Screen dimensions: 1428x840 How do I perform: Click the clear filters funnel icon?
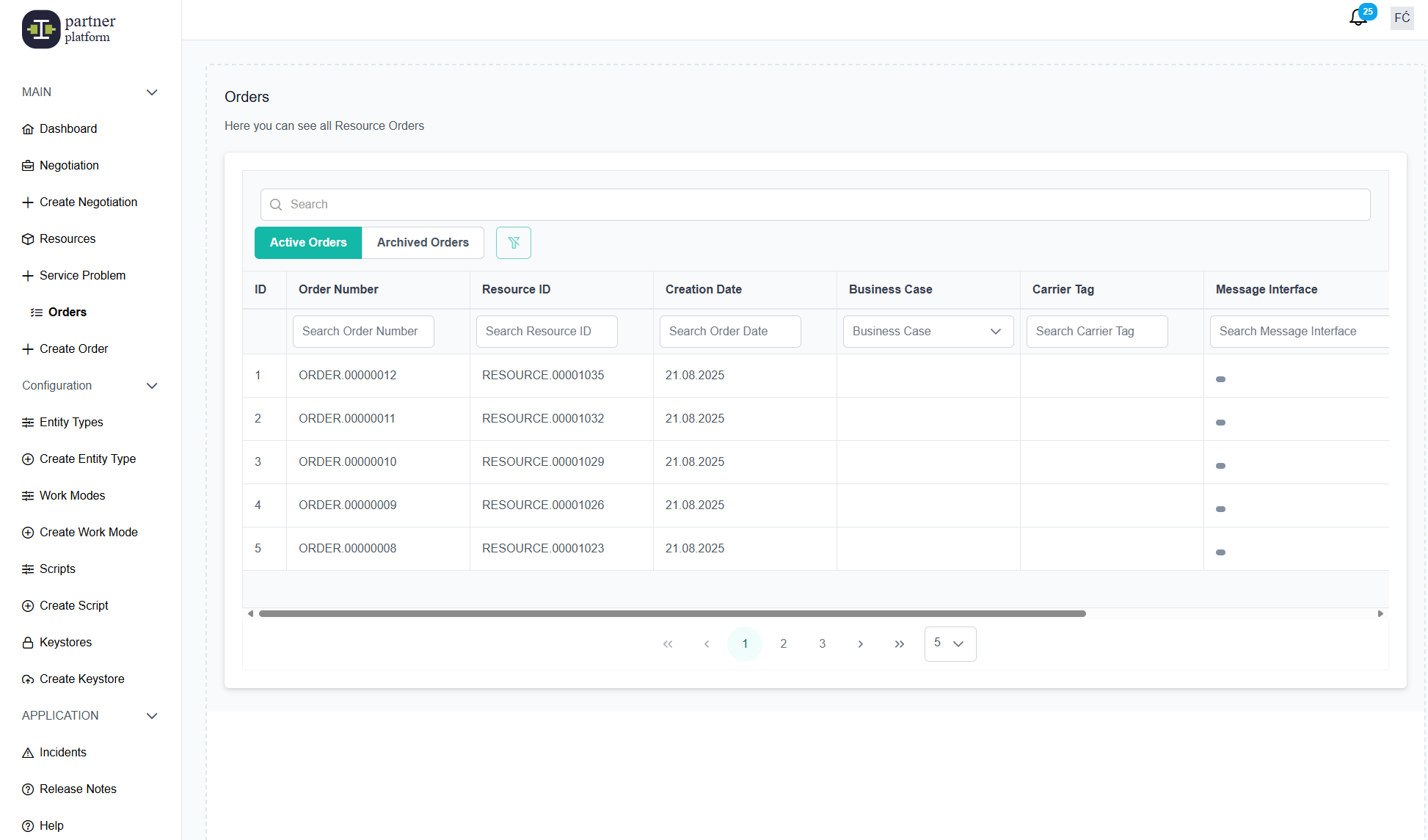tap(514, 243)
